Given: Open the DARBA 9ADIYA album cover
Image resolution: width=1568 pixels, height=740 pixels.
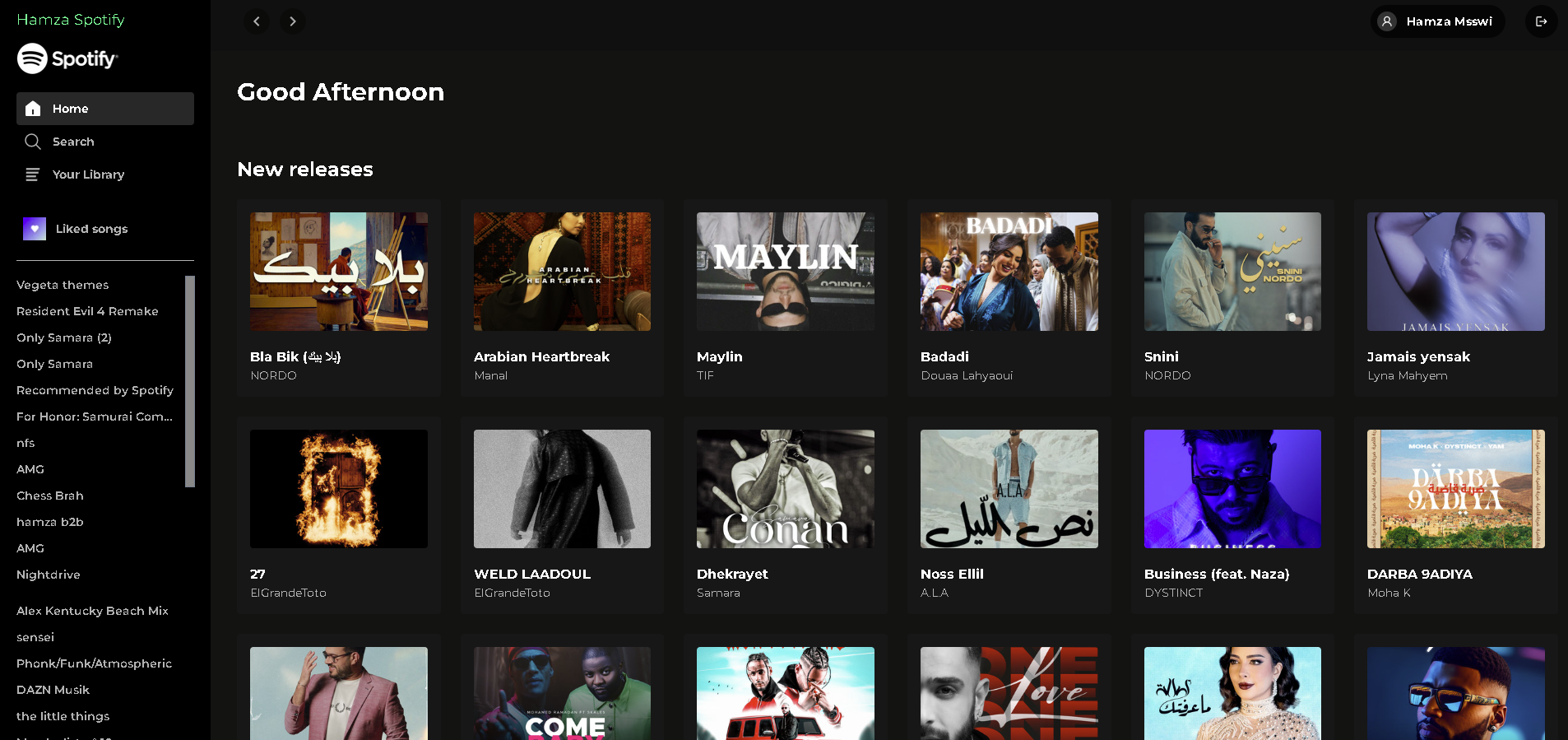Looking at the screenshot, I should [x=1456, y=489].
